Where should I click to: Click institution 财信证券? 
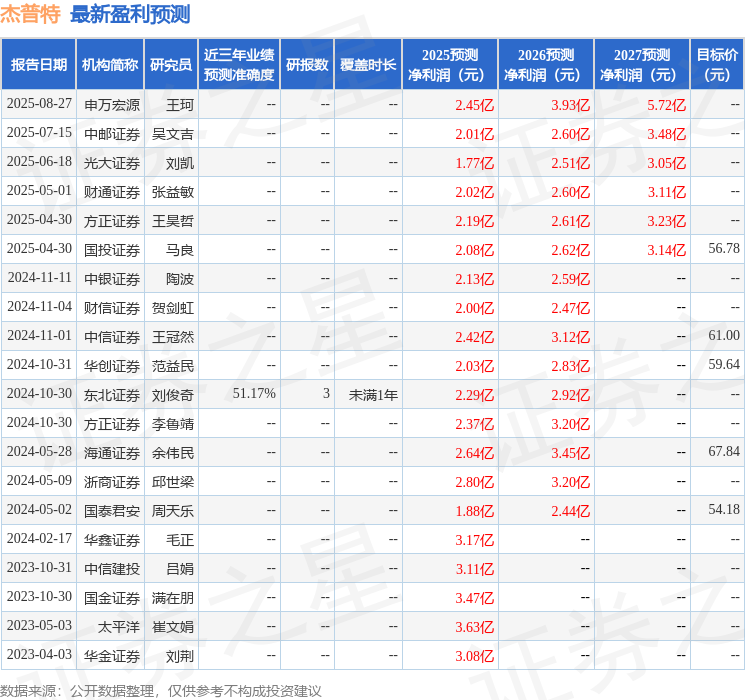click(112, 308)
